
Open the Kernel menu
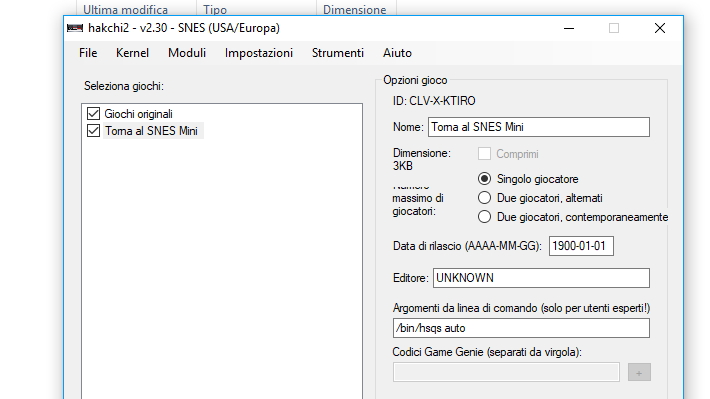click(132, 53)
